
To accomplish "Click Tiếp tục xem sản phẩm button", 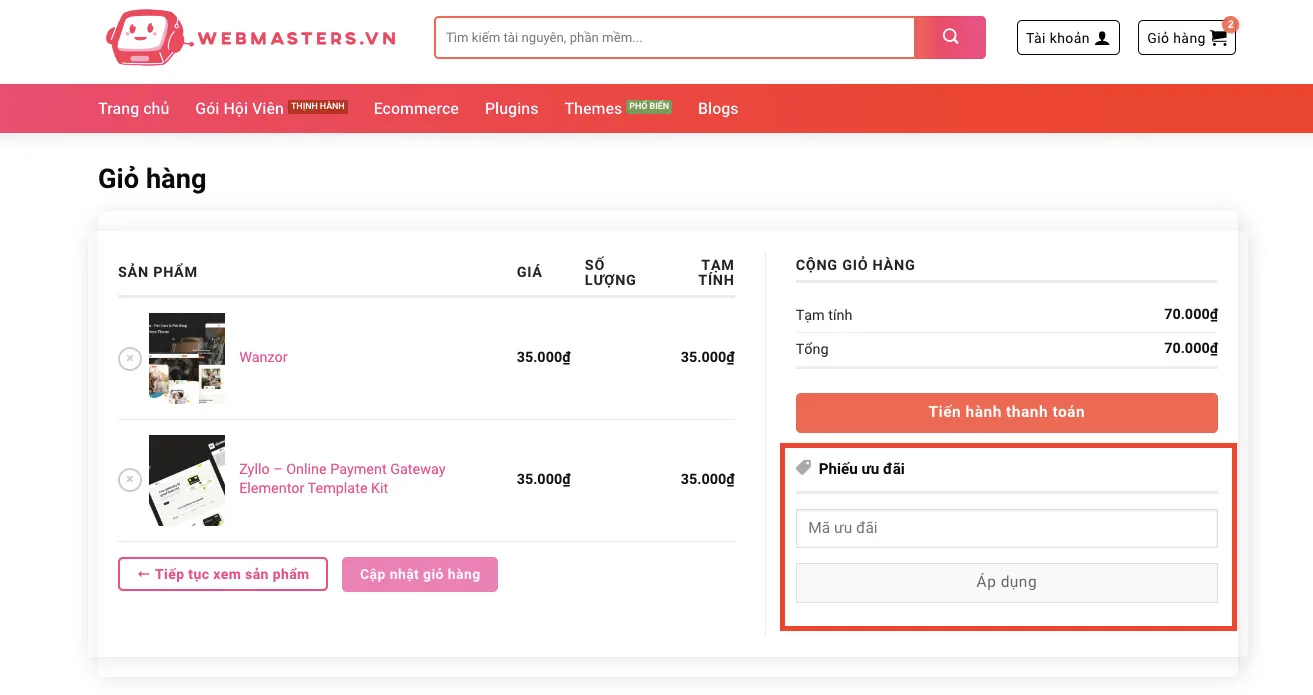I will [223, 574].
